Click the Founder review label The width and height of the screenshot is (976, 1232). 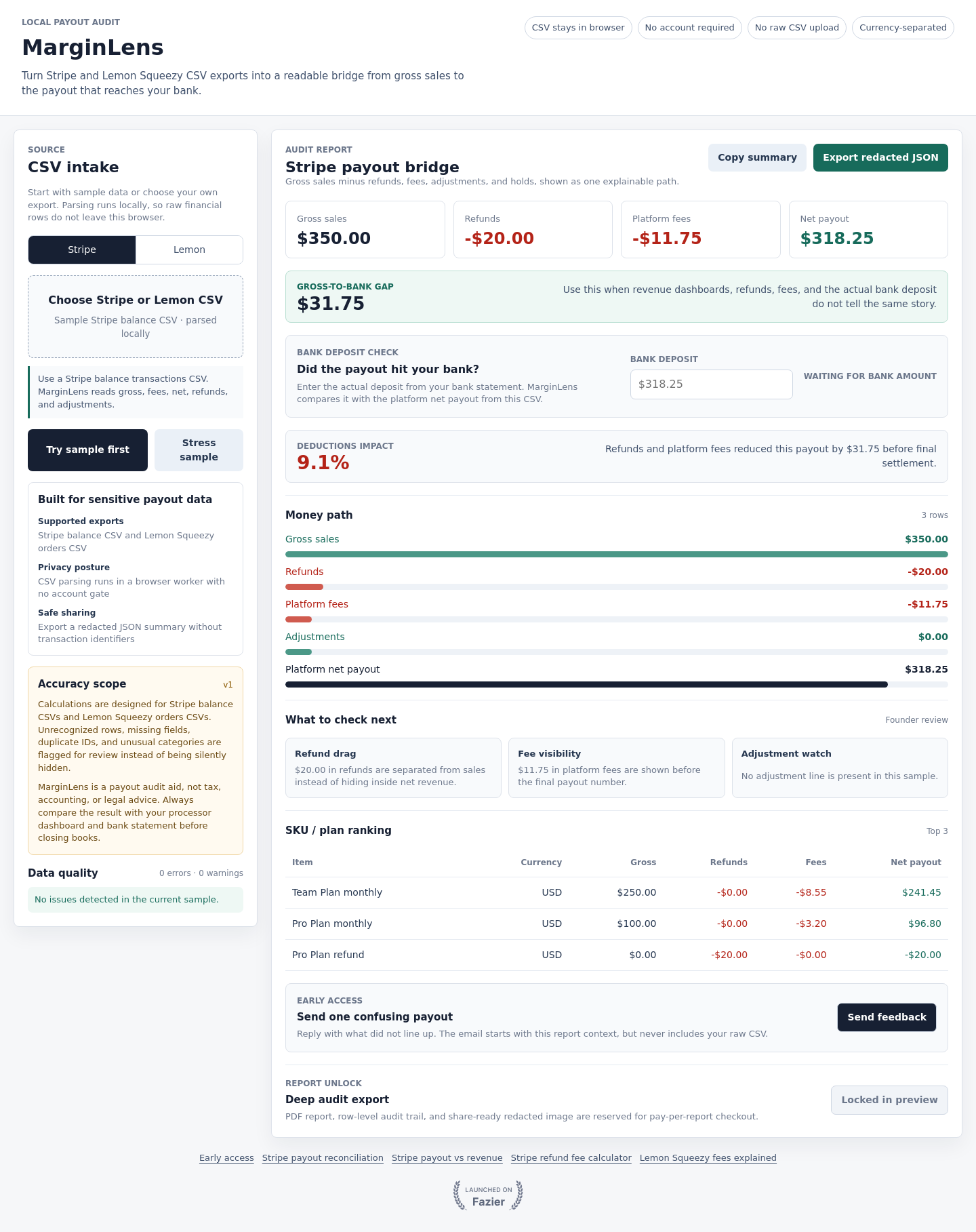click(x=916, y=720)
